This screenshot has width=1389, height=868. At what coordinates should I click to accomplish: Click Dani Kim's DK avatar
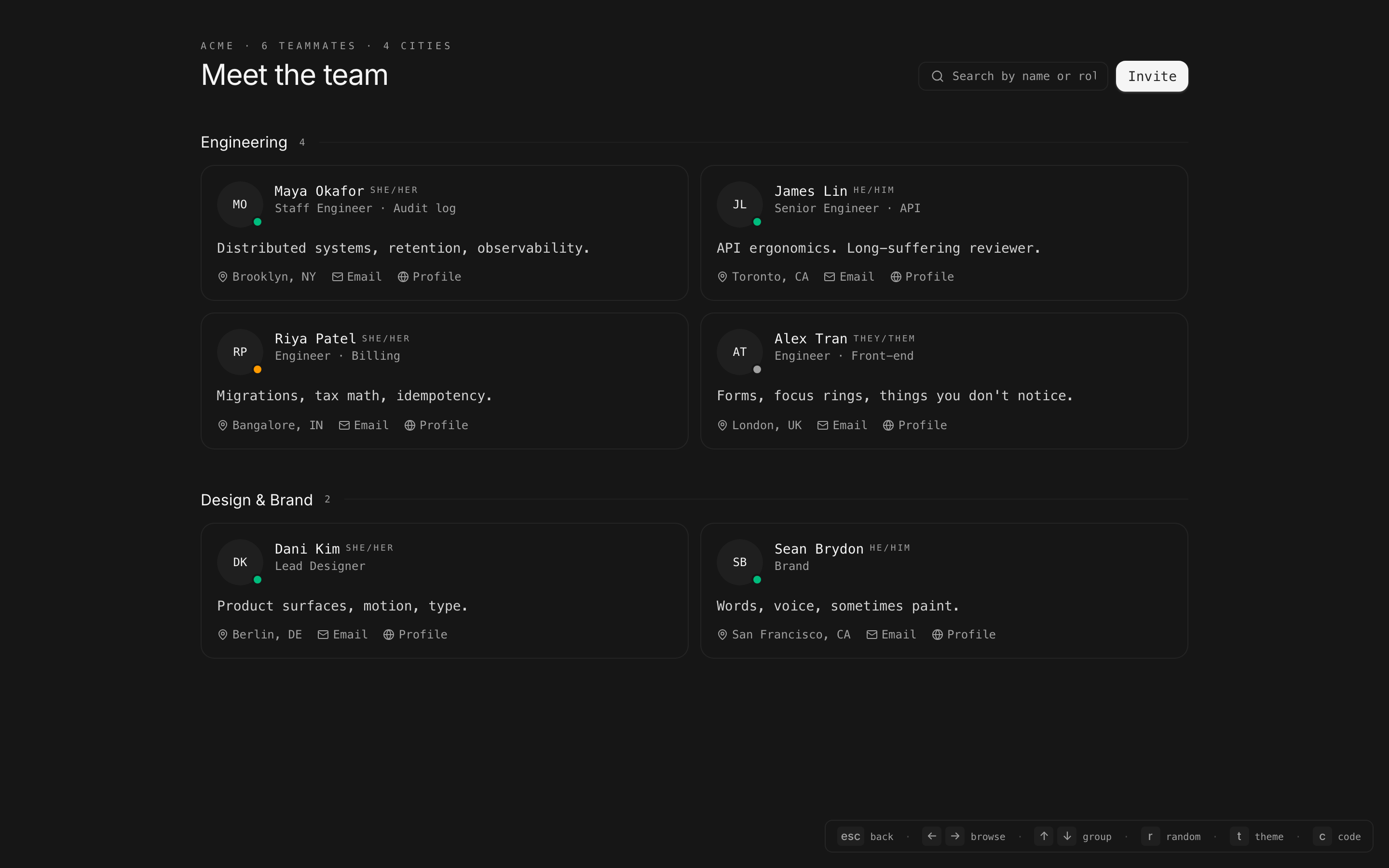pos(240,562)
